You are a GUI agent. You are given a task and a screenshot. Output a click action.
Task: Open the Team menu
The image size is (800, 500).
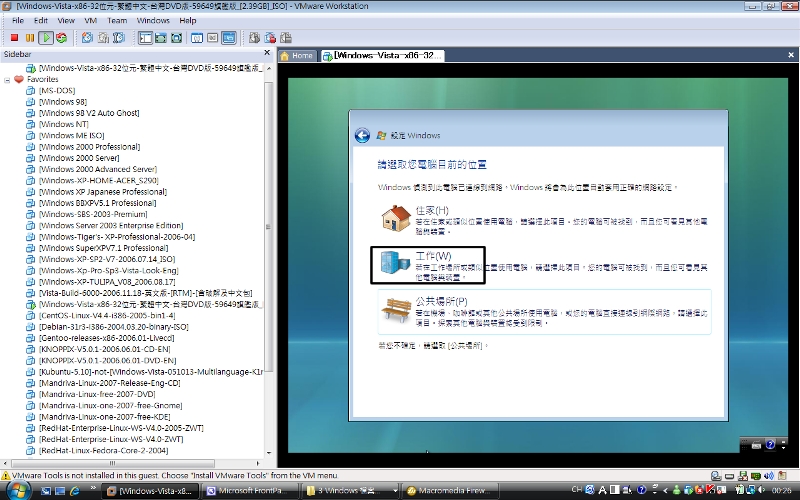click(117, 20)
